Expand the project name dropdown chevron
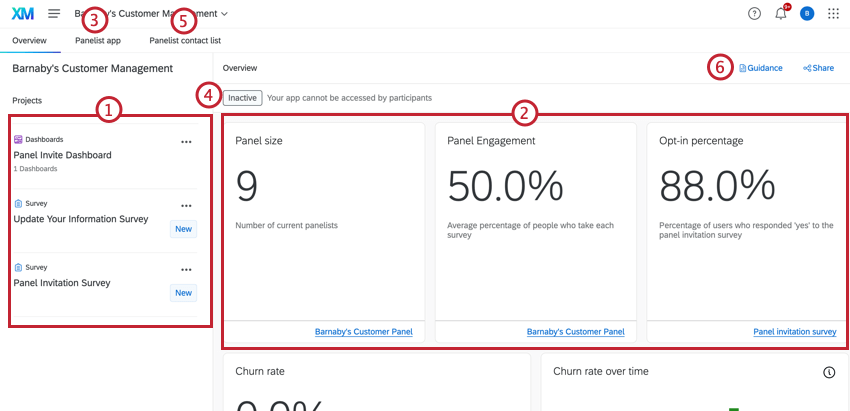This screenshot has height=411, width=850. (224, 14)
